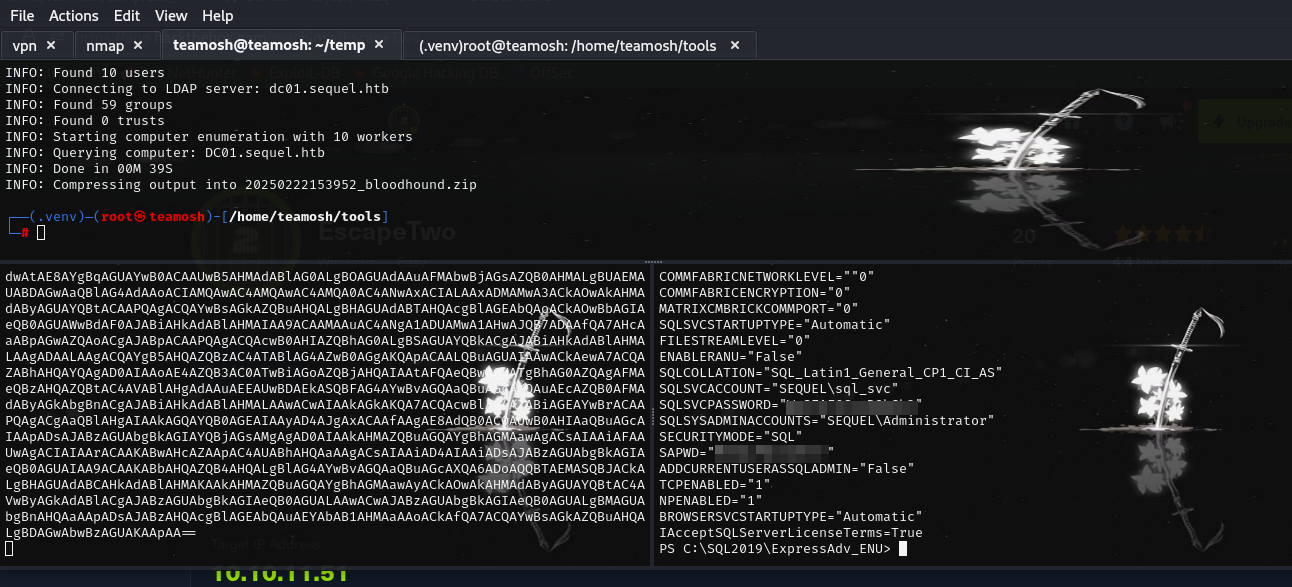Open the Edit menu
Screen dimensions: 1292x587
pyautogui.click(x=127, y=16)
